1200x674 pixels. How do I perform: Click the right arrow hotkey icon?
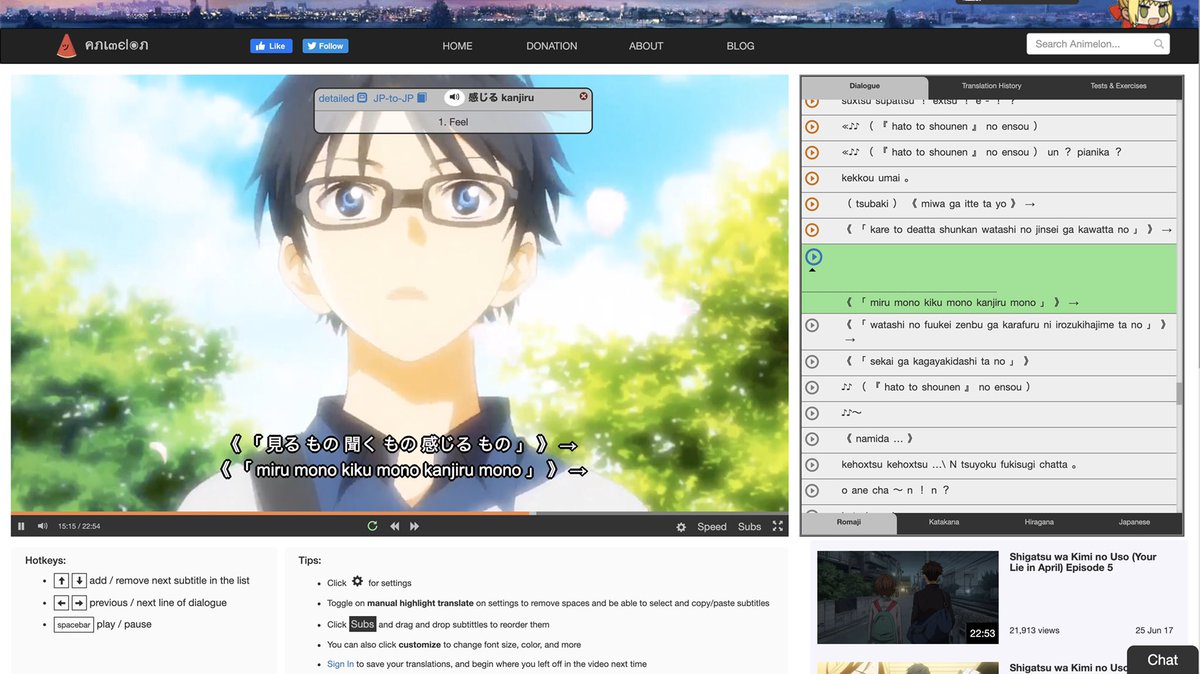(79, 603)
